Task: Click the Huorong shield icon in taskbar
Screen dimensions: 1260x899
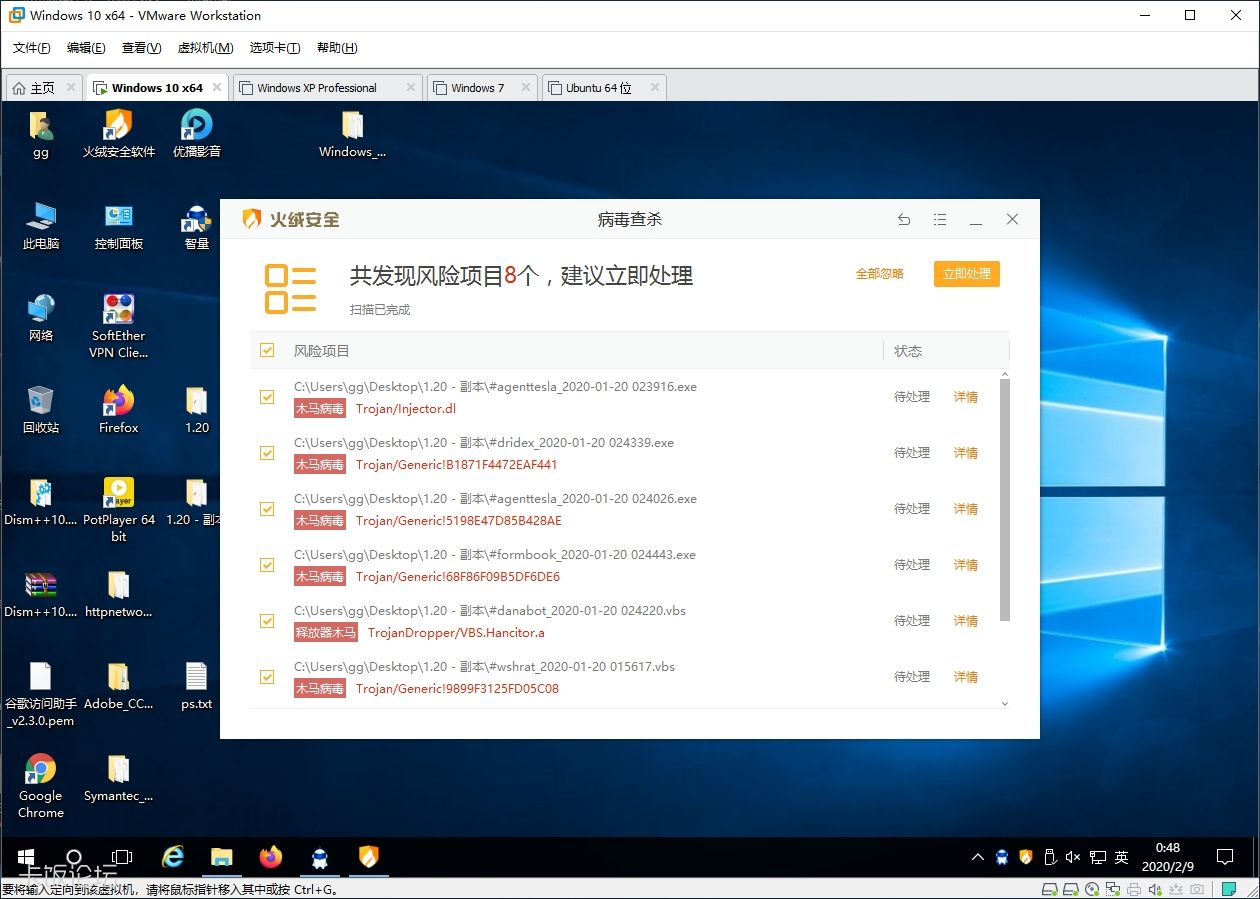Action: (369, 857)
